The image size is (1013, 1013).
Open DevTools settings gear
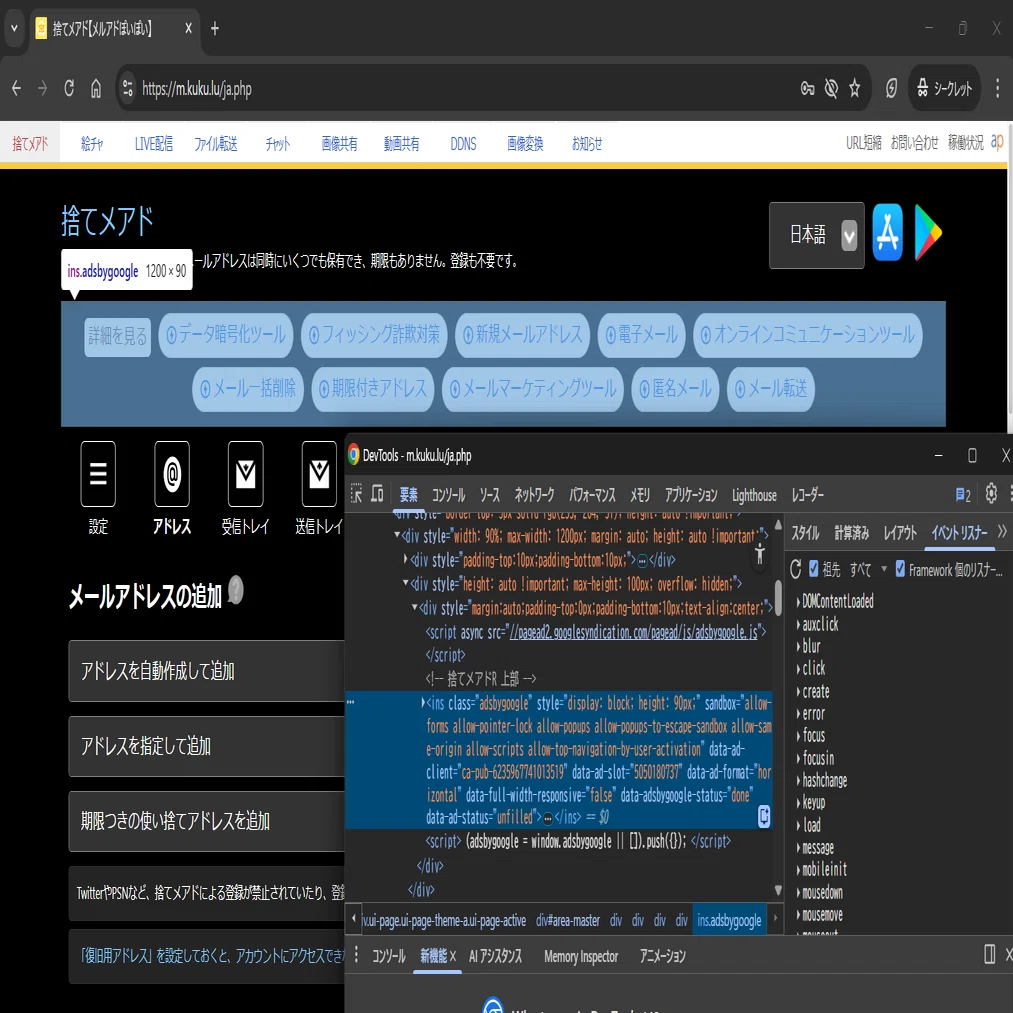click(991, 494)
